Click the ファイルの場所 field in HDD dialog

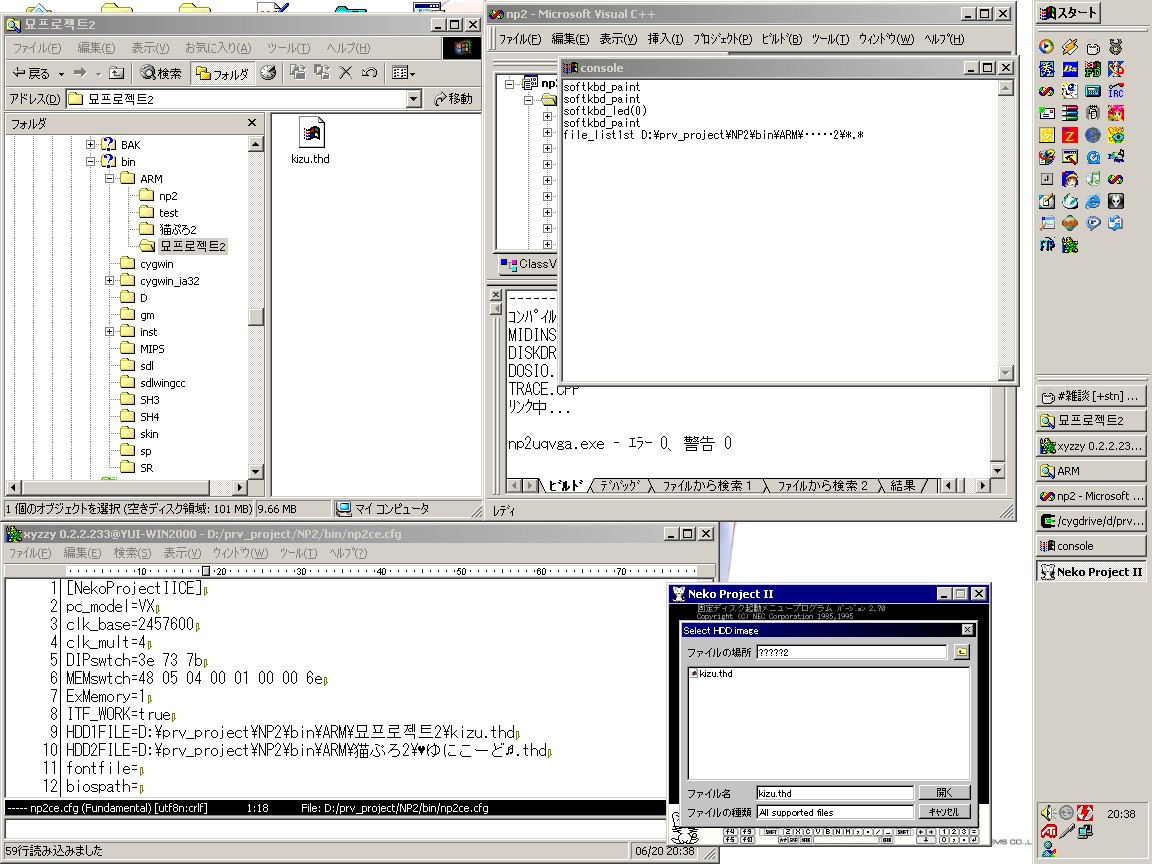coord(852,652)
